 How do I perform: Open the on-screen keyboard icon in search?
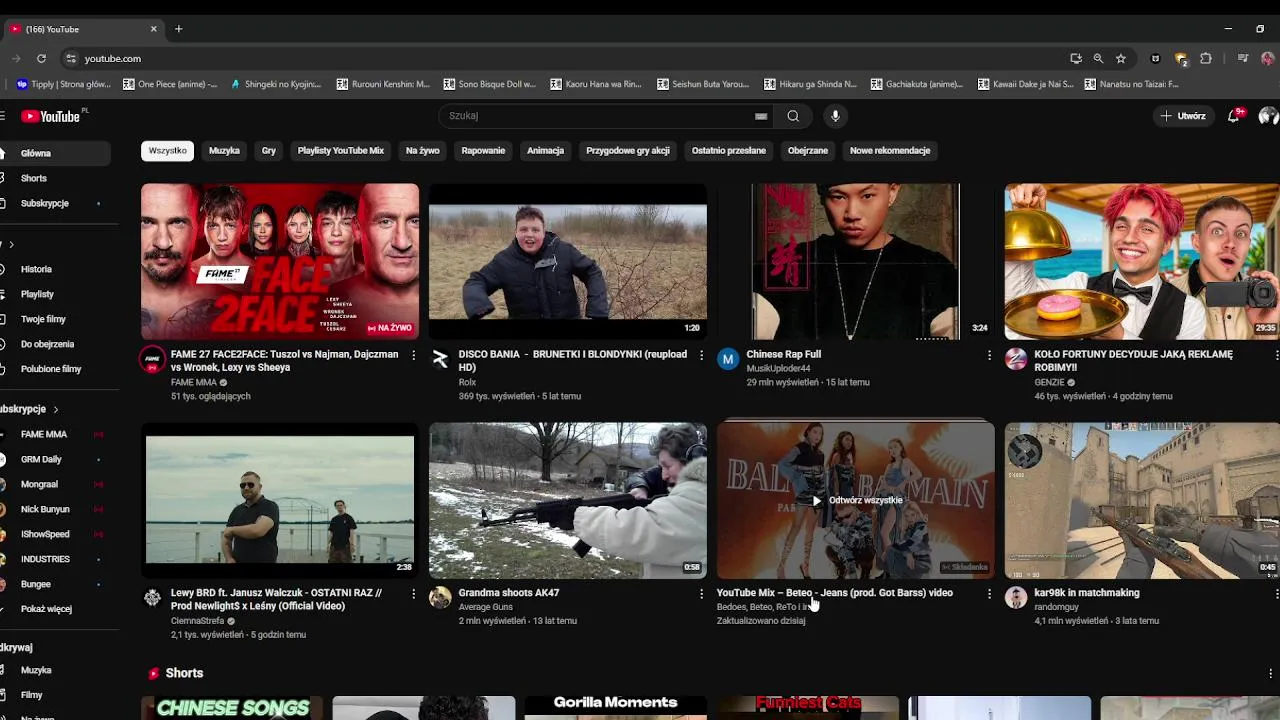(761, 116)
